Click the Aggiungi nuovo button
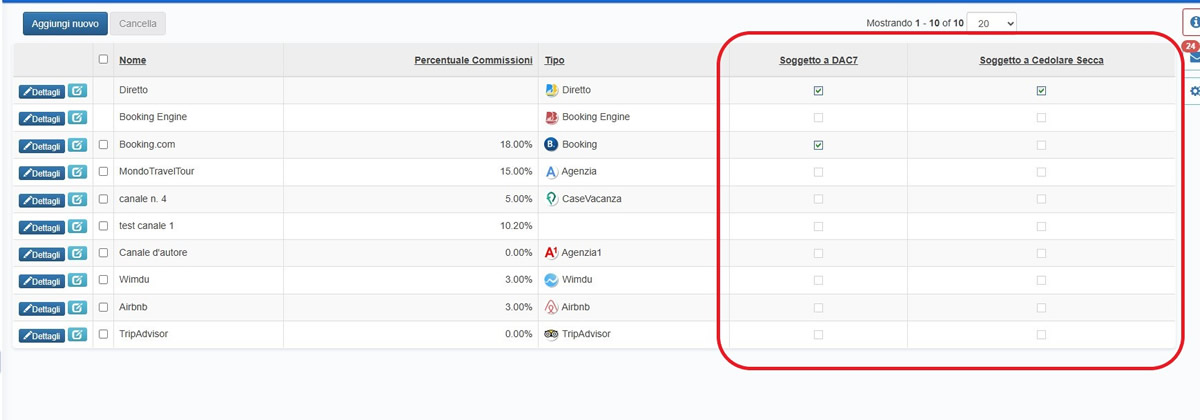This screenshot has width=1200, height=420. click(x=65, y=23)
